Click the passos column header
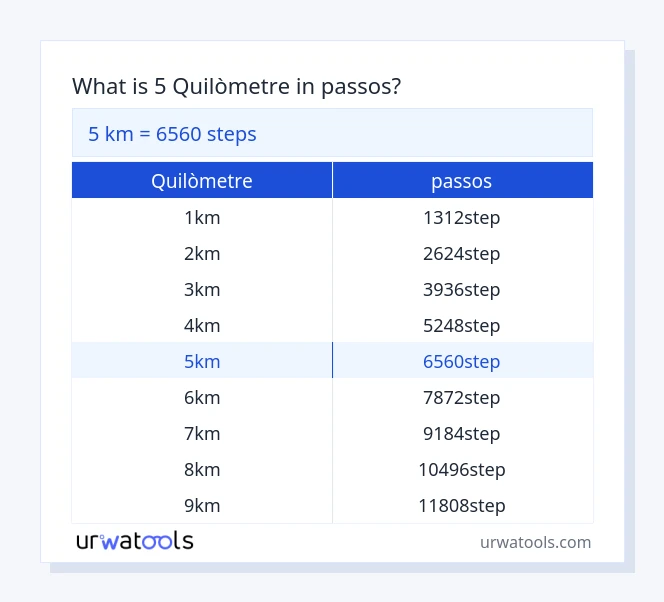This screenshot has height=602, width=664. point(462,181)
